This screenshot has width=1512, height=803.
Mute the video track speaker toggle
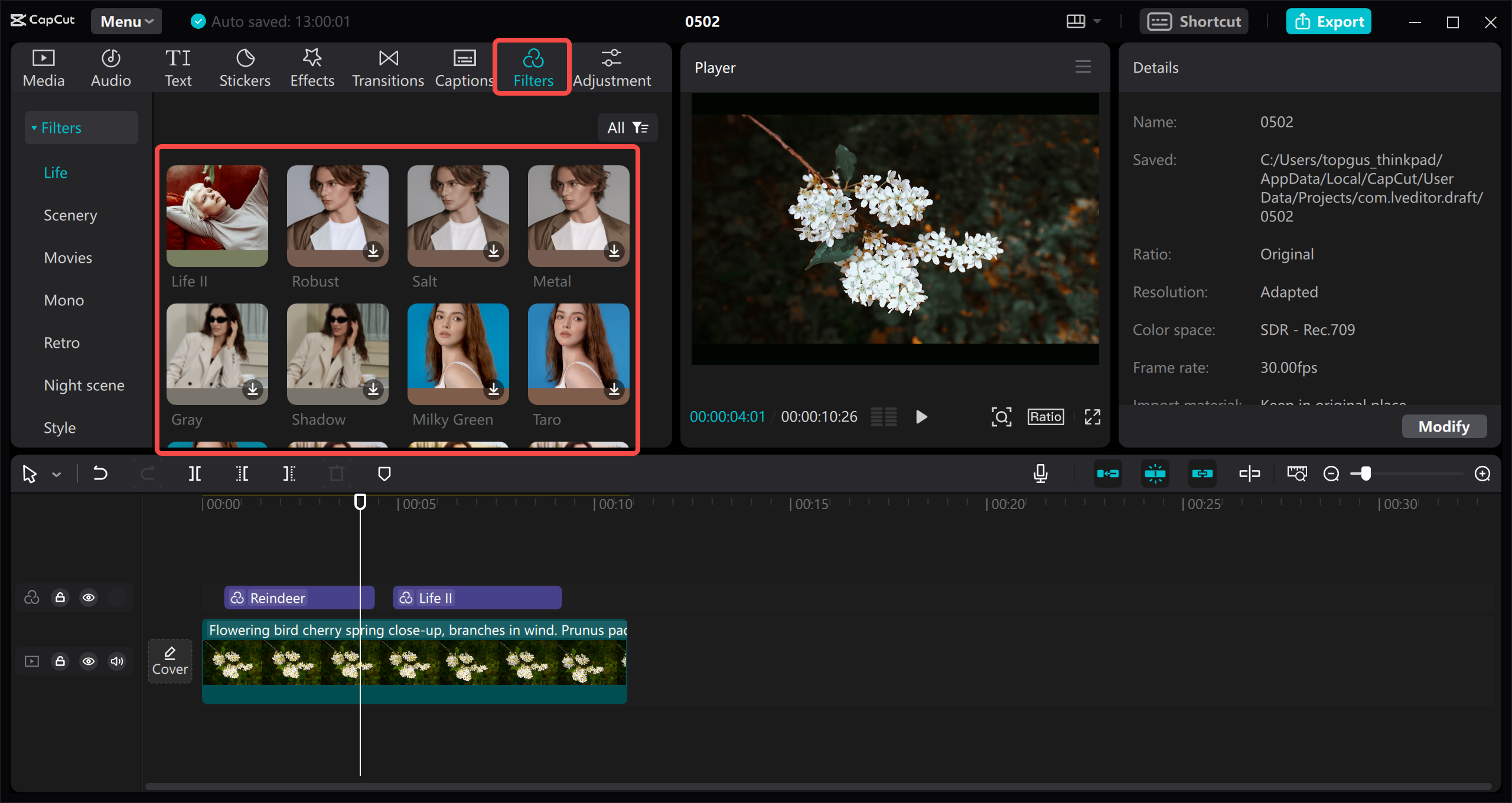click(116, 661)
